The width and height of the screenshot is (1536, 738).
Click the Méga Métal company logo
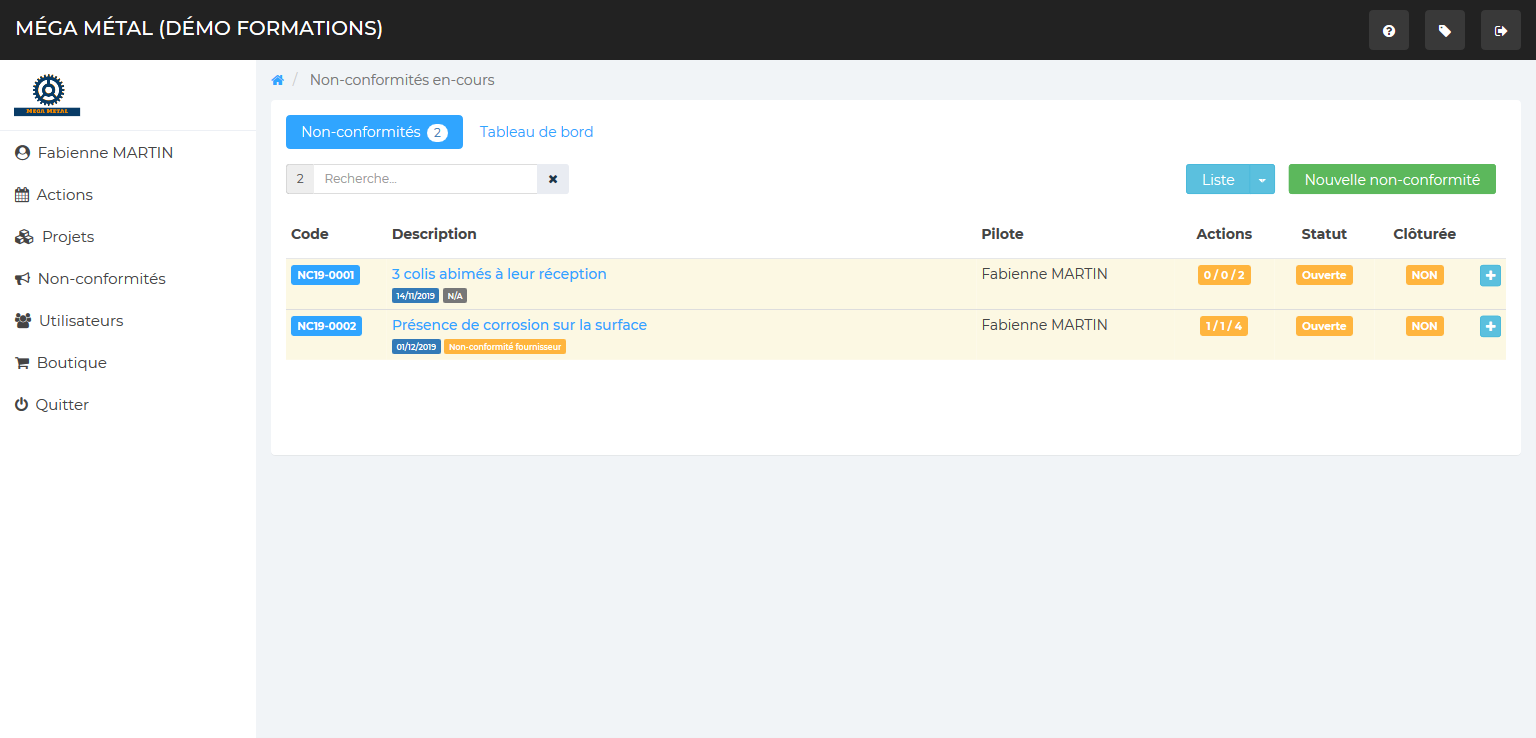click(x=47, y=95)
